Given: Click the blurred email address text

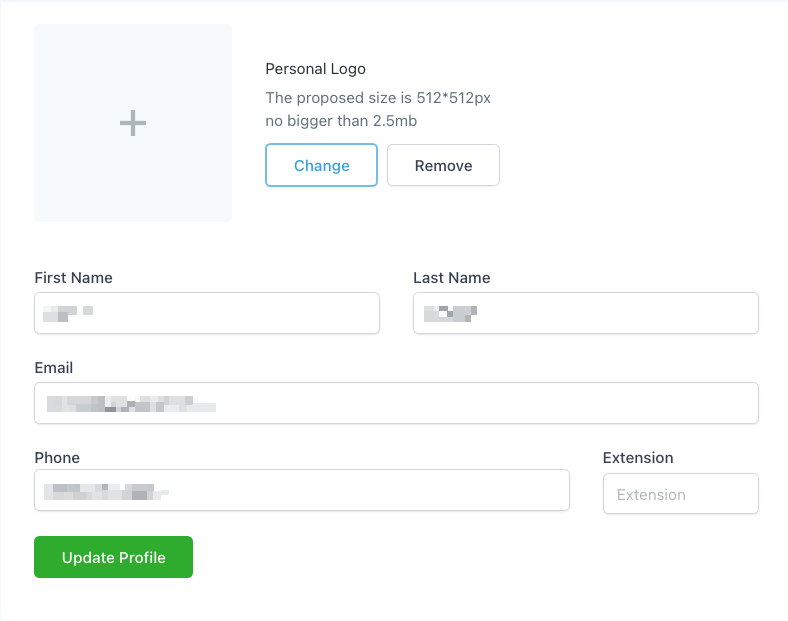Looking at the screenshot, I should coord(130,404).
